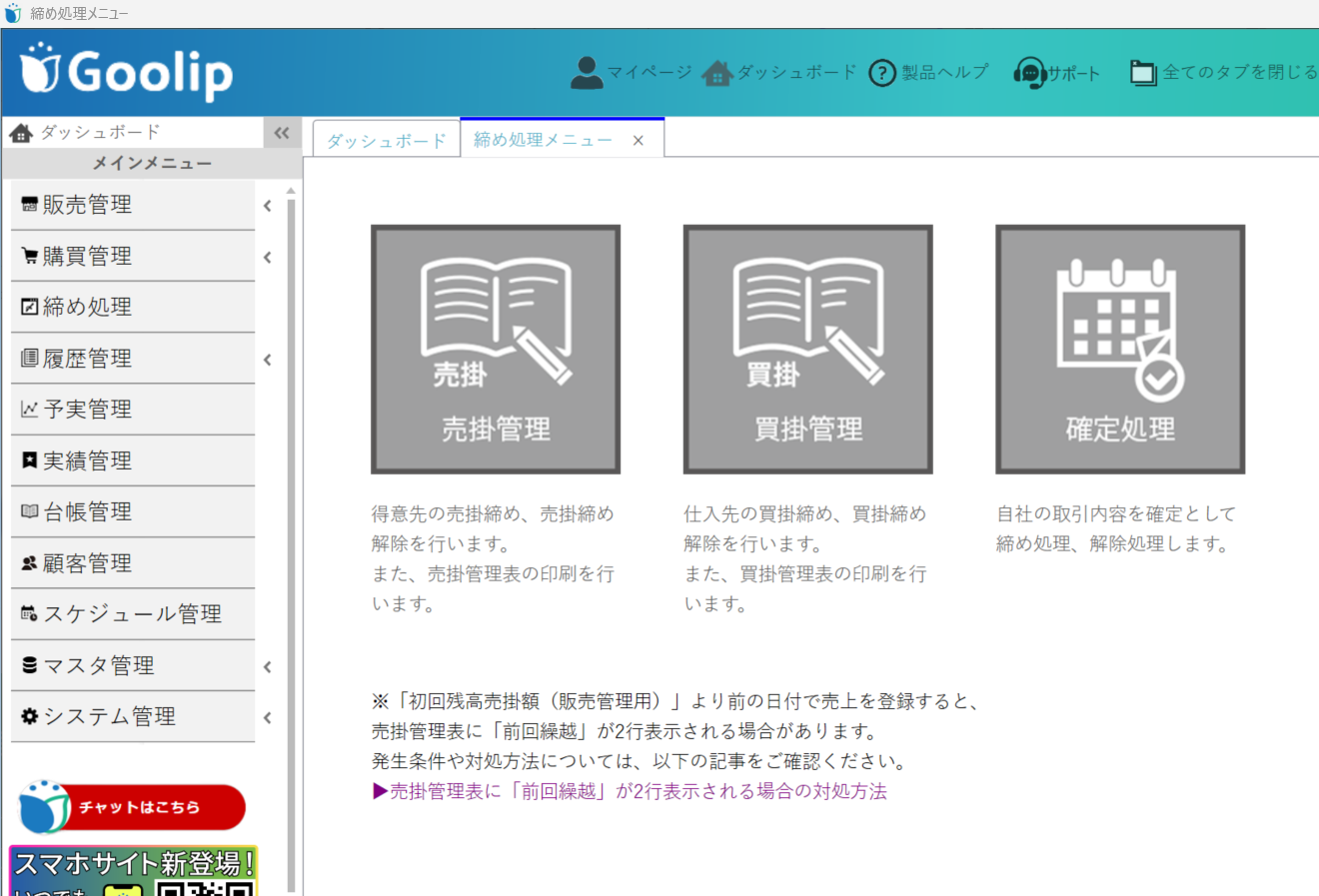Image resolution: width=1319 pixels, height=896 pixels.
Task: Open the 買掛管理 ledger tile
Action: point(807,349)
